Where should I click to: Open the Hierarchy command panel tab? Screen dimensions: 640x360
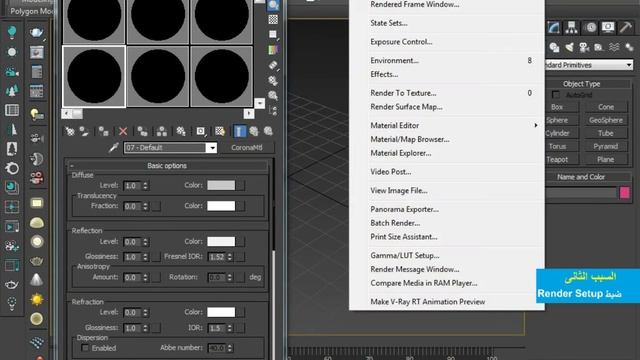[571, 27]
